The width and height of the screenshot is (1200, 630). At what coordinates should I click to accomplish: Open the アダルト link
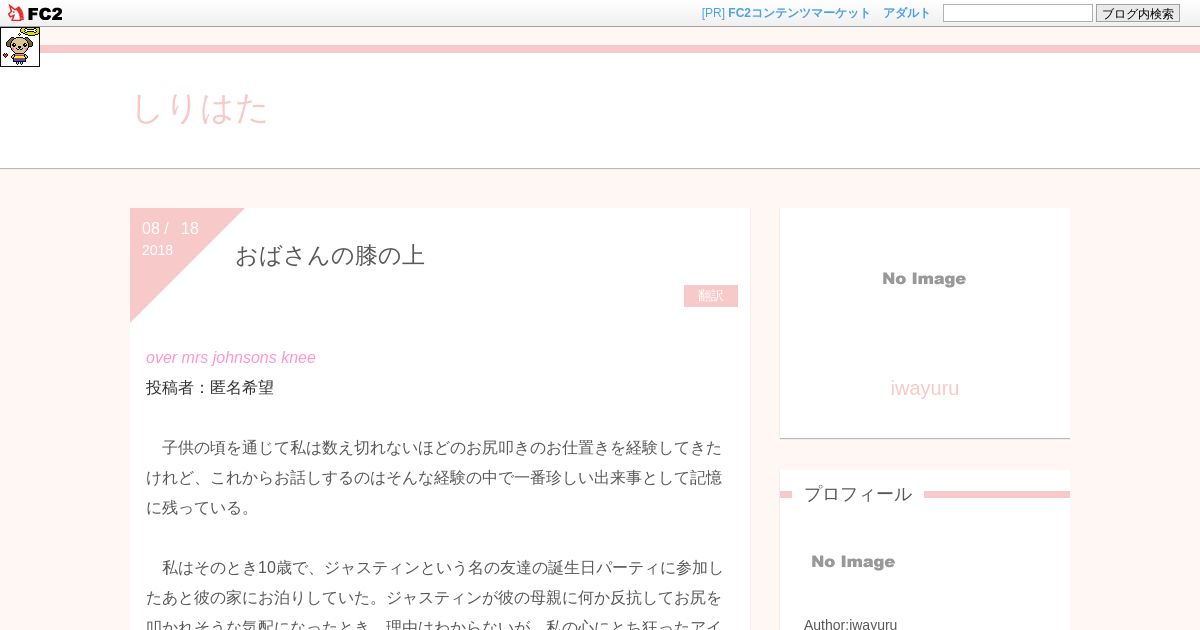(906, 13)
